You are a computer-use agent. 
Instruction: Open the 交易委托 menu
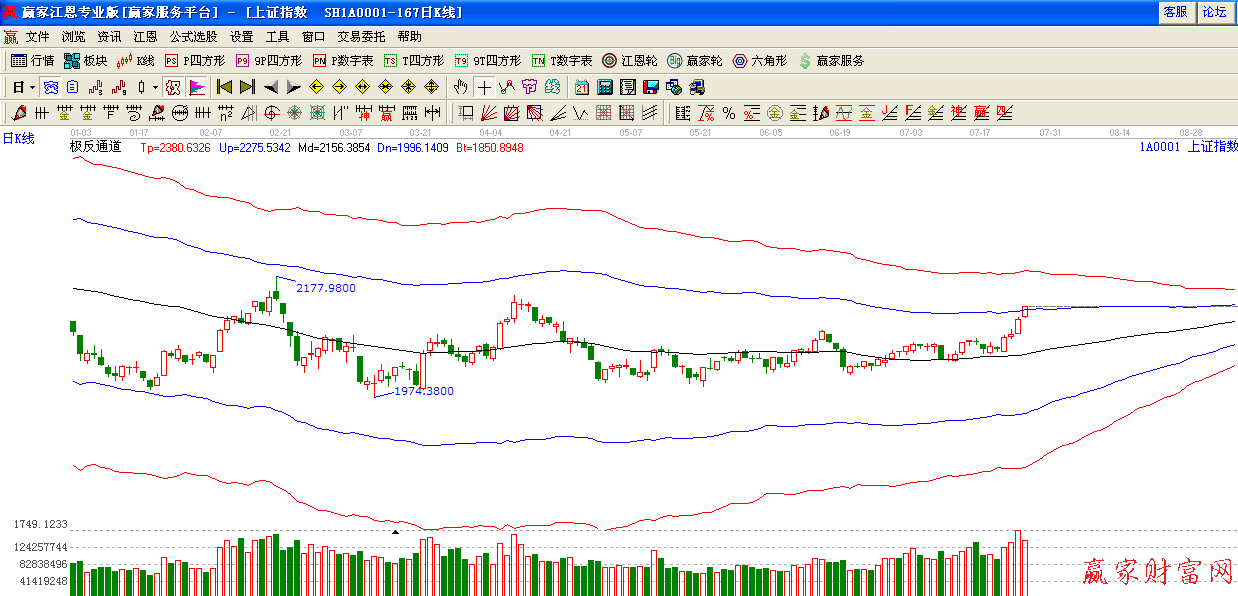coord(361,37)
